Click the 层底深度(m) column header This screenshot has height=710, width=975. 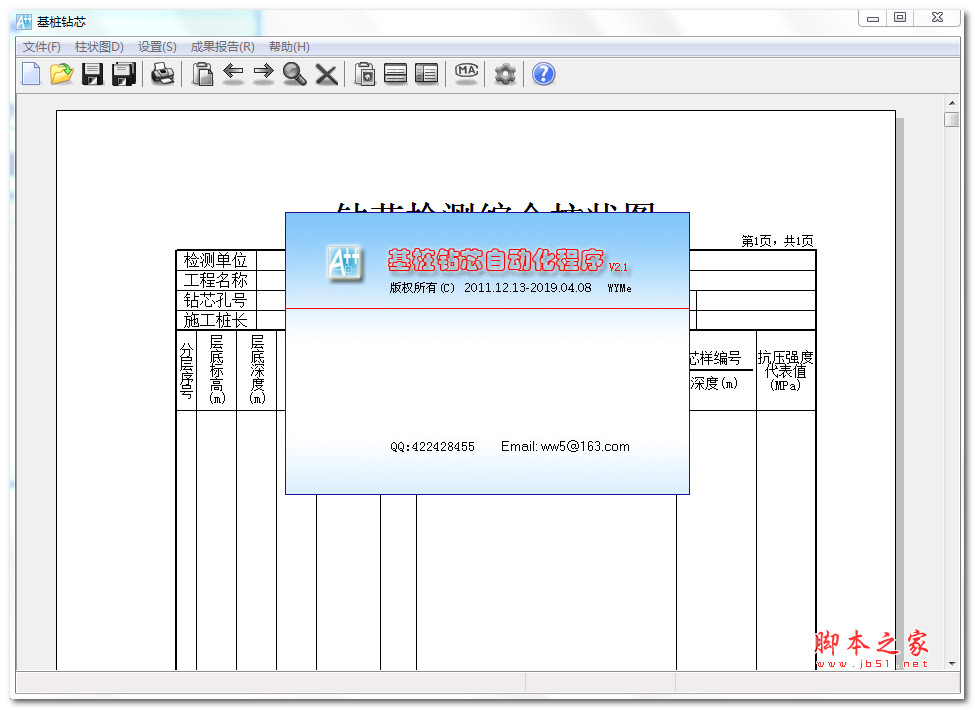pos(257,371)
